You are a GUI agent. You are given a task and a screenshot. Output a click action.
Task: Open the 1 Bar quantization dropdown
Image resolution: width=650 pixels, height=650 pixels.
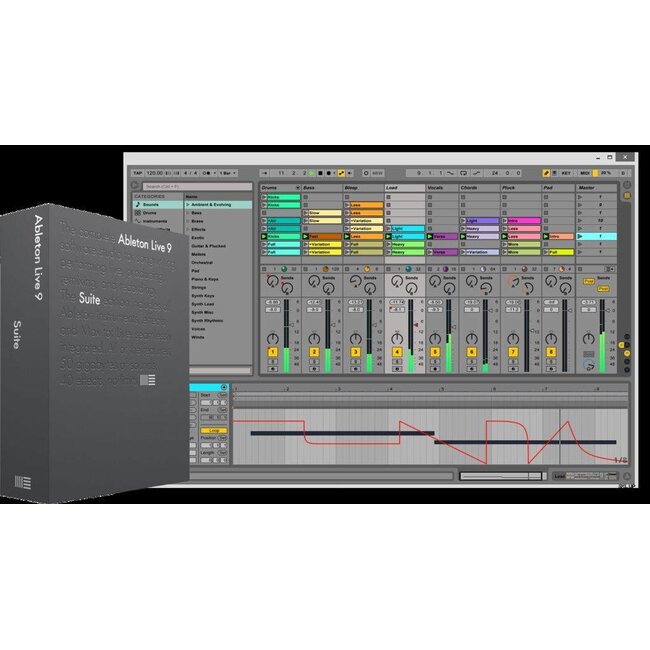point(228,173)
